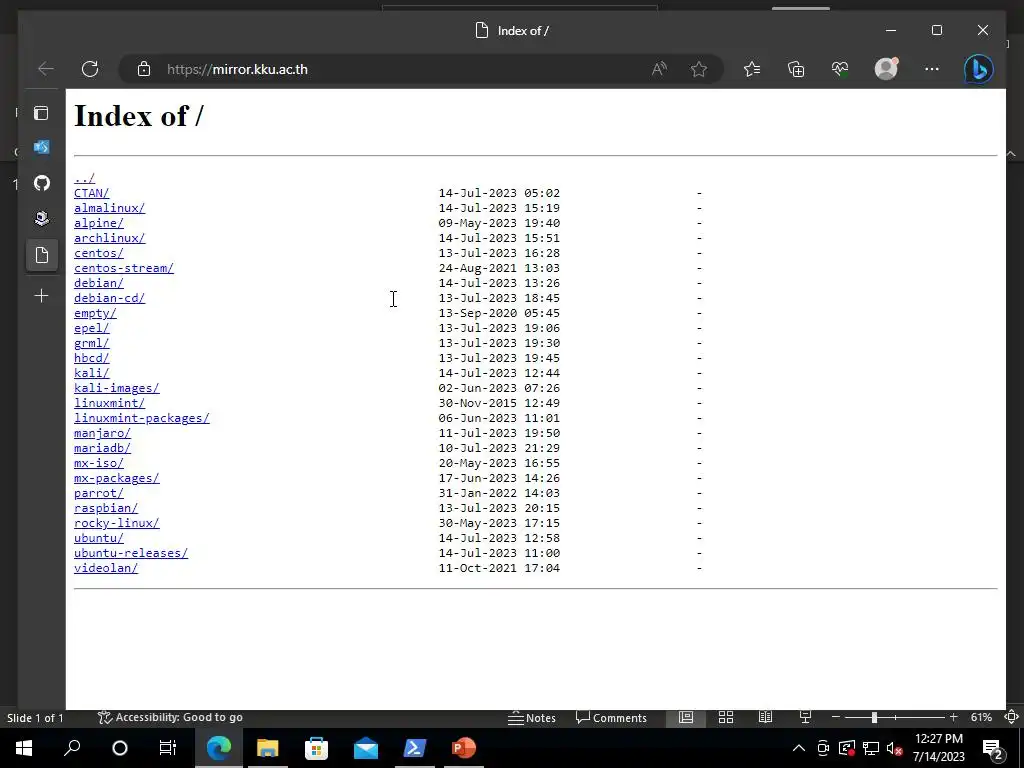
Task: Open the parrot/ directory
Action: [99, 493]
